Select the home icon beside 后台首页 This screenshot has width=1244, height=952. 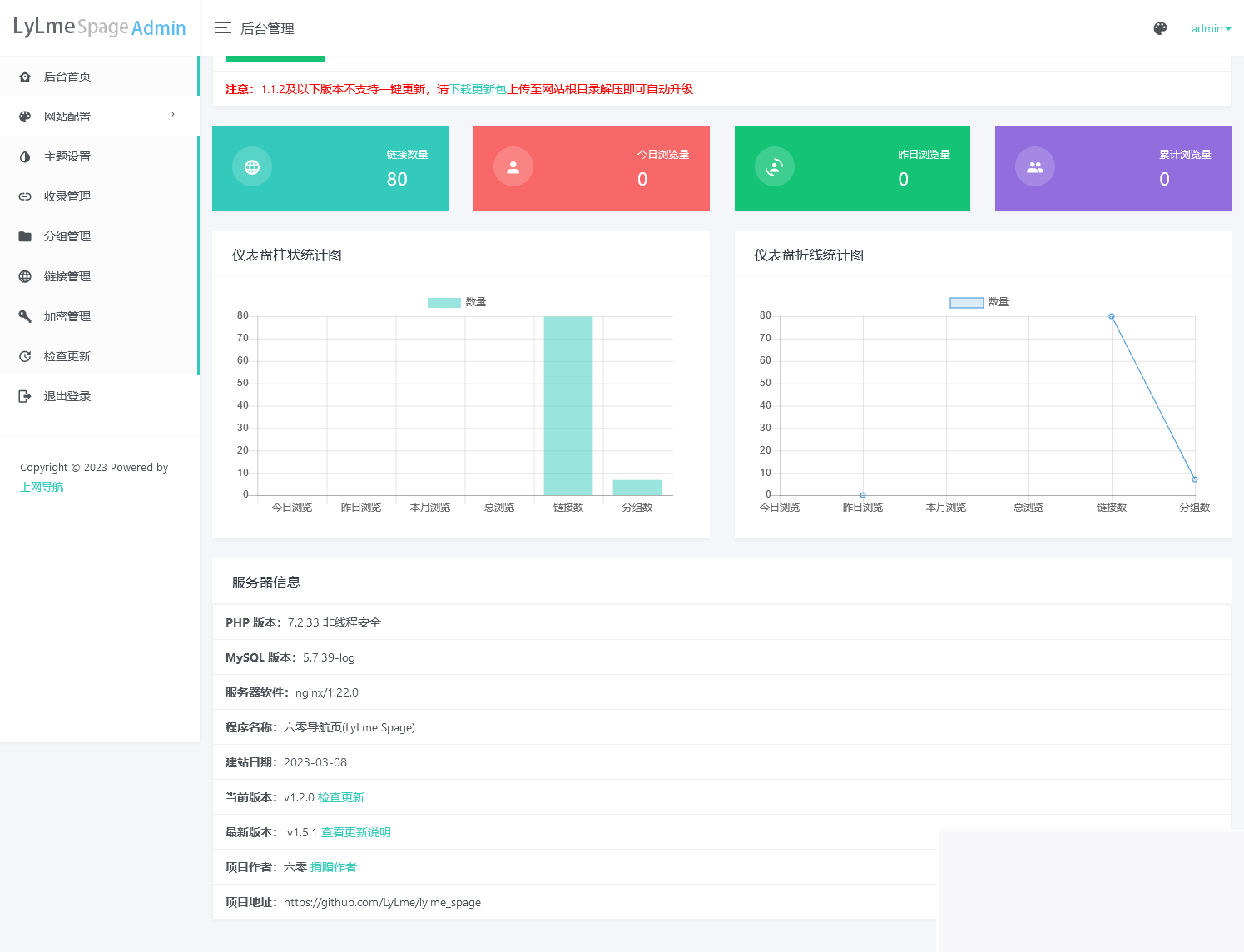tap(25, 76)
